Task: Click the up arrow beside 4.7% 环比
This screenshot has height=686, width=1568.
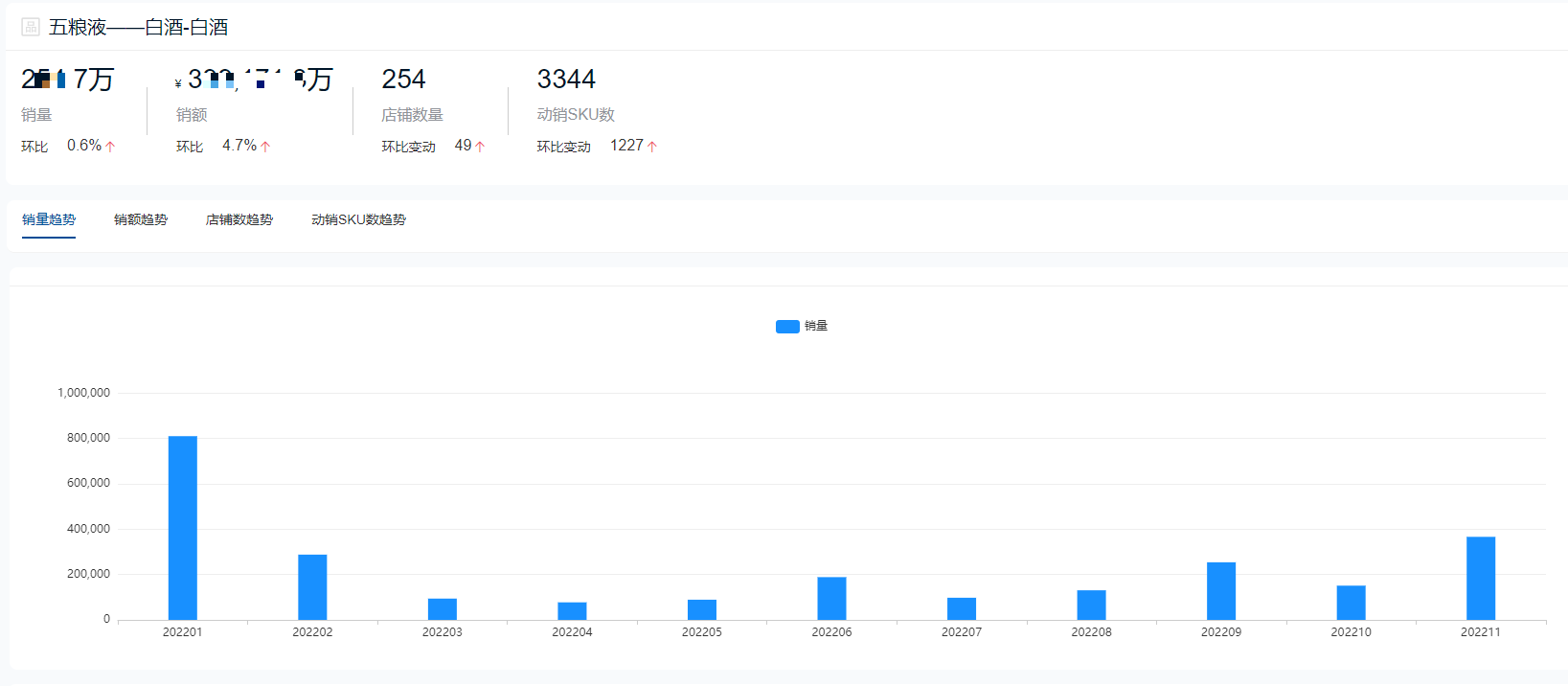Action: pos(265,147)
